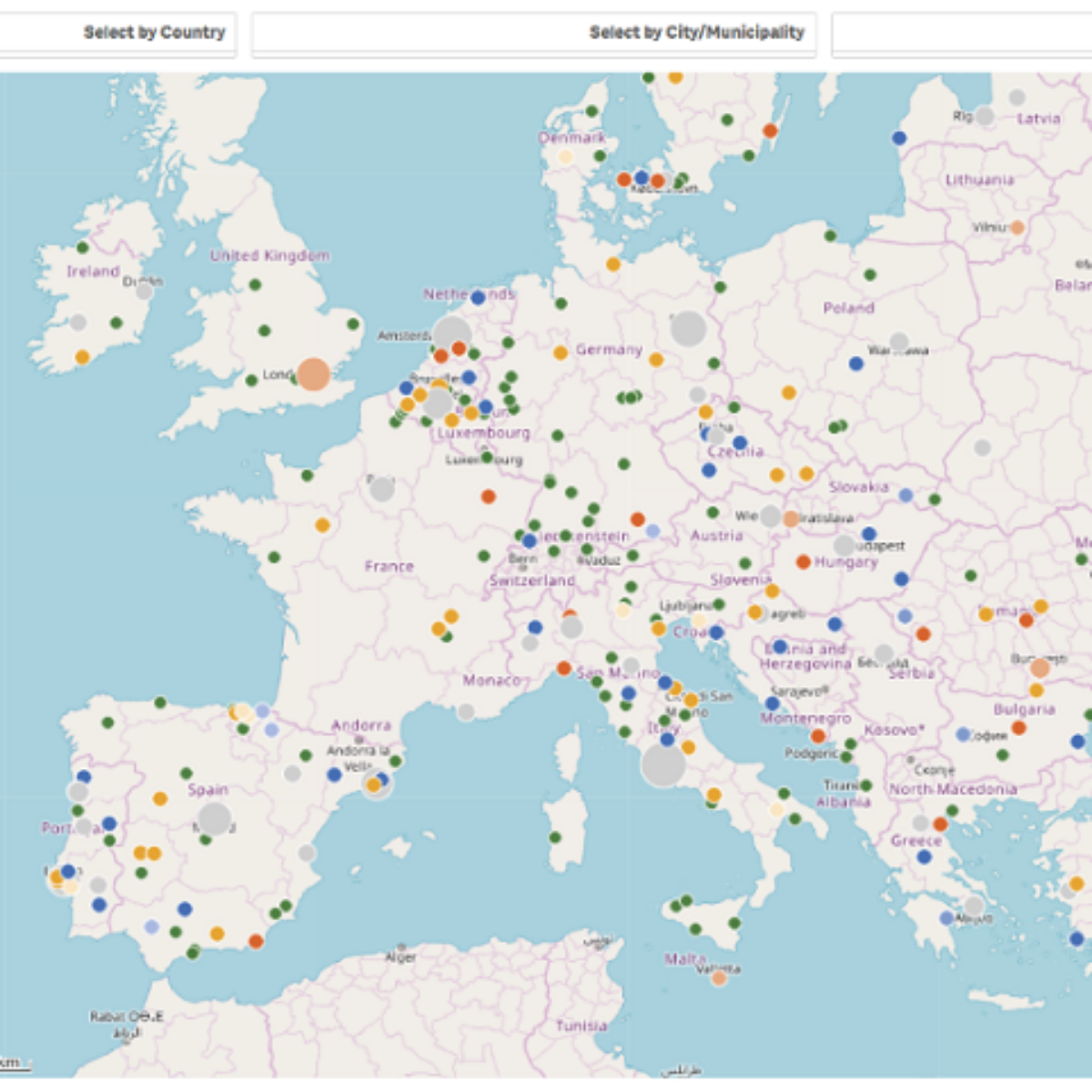Click the unlabeled filter box at top right
The height and width of the screenshot is (1092, 1092).
click(x=962, y=34)
